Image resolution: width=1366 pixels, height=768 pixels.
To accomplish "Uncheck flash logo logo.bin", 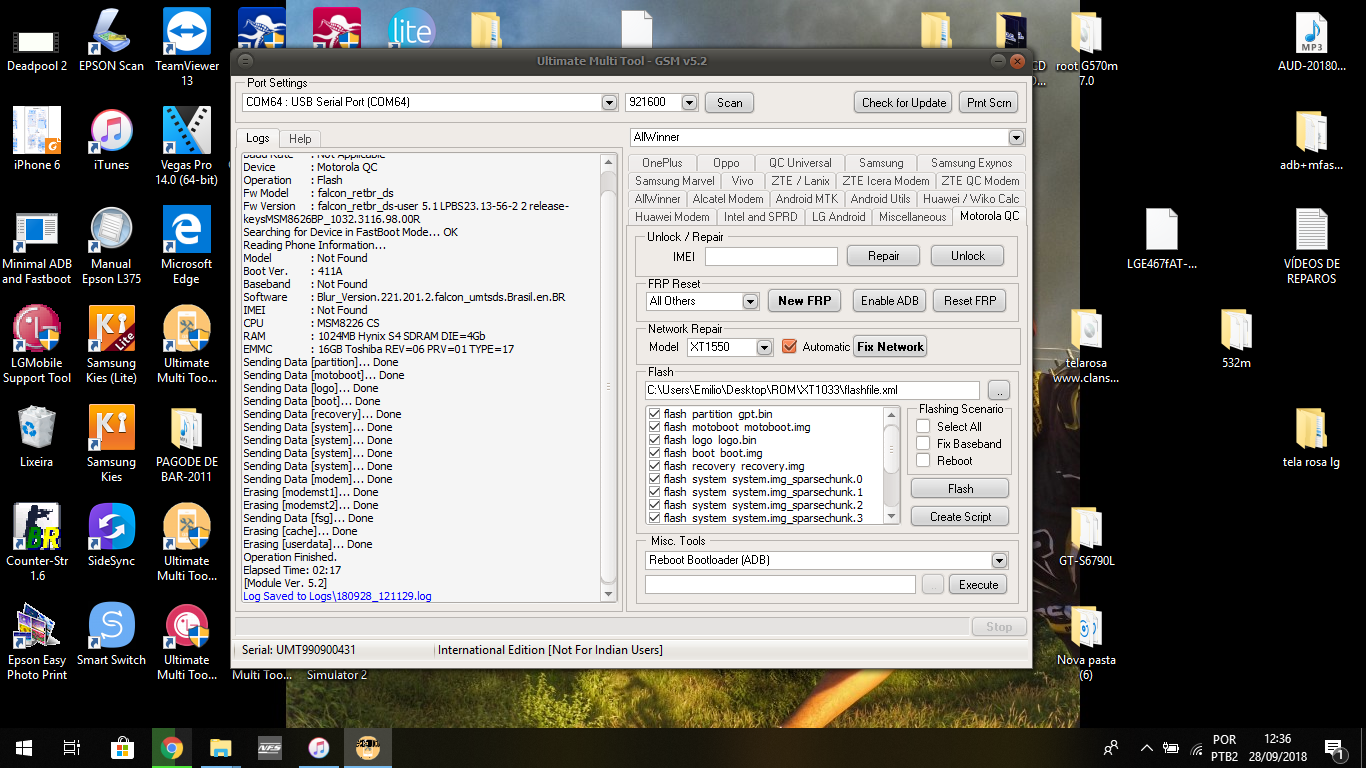I will pyautogui.click(x=654, y=440).
